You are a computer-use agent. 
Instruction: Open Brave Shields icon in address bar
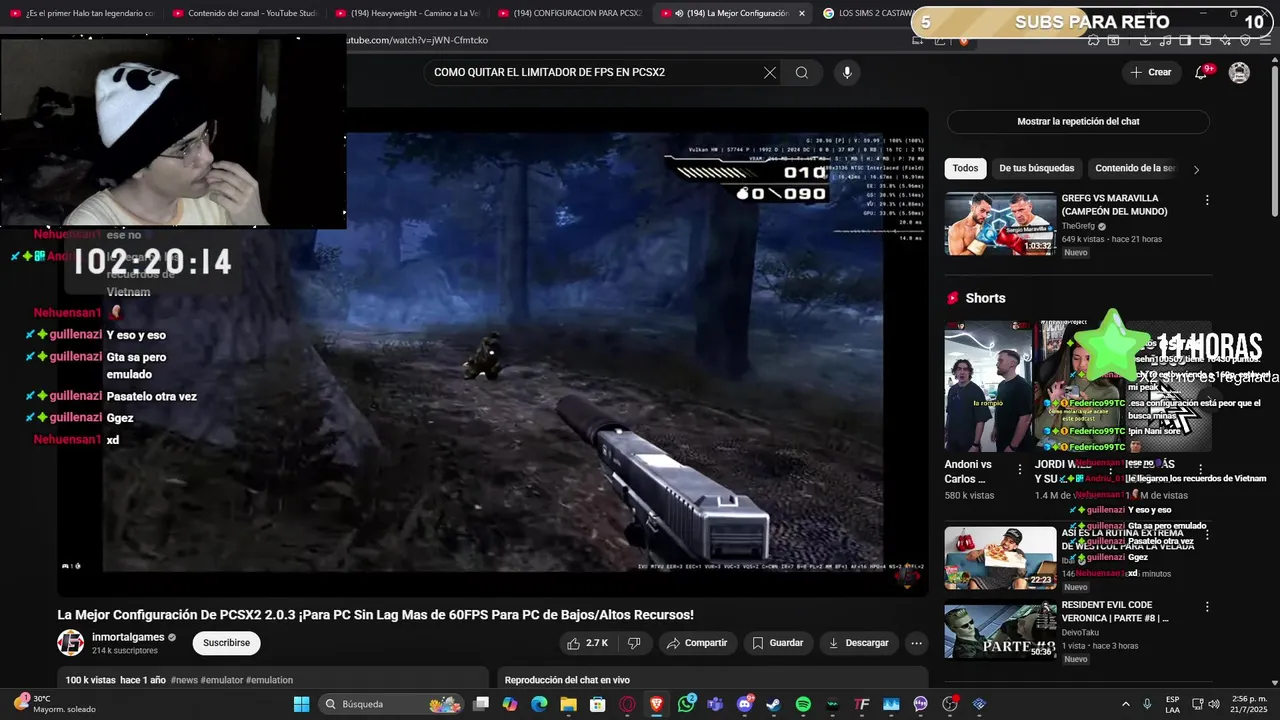click(964, 40)
